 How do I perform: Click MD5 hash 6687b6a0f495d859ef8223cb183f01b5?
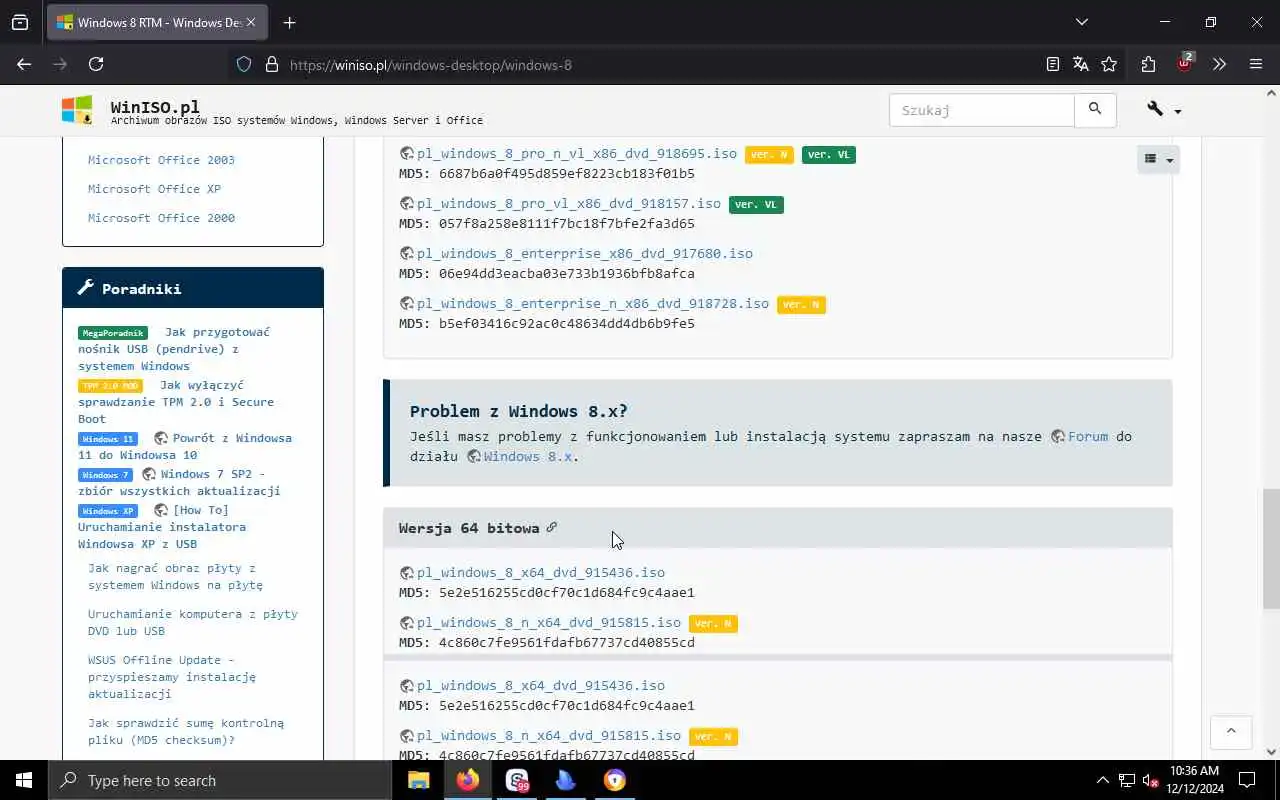(567, 174)
